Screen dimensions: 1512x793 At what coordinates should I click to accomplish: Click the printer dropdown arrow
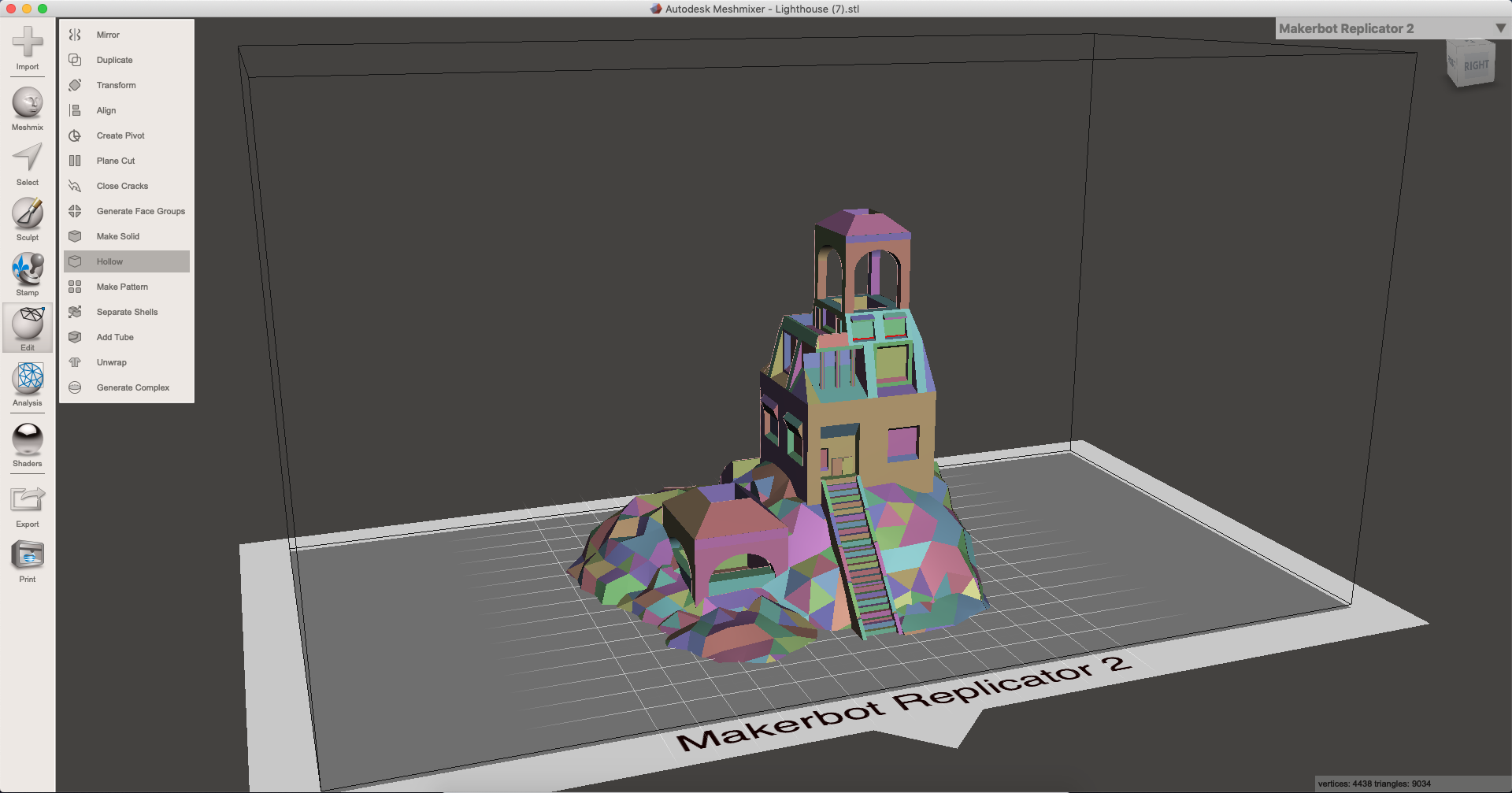click(1500, 28)
